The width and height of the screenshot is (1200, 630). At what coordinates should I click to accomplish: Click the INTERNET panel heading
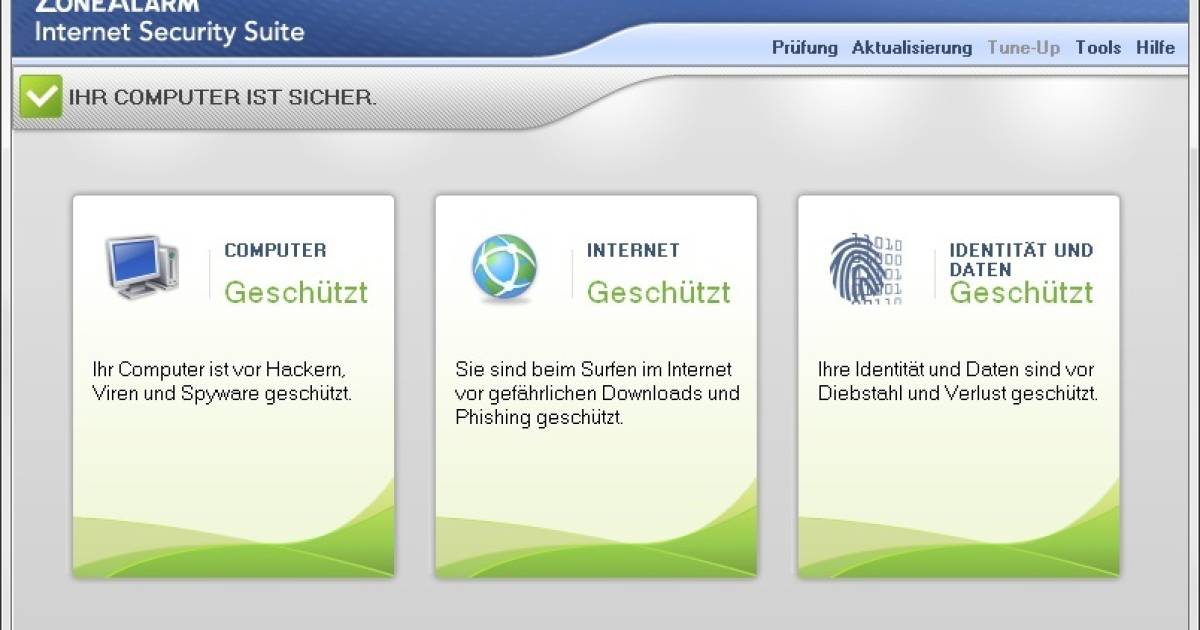tap(633, 251)
